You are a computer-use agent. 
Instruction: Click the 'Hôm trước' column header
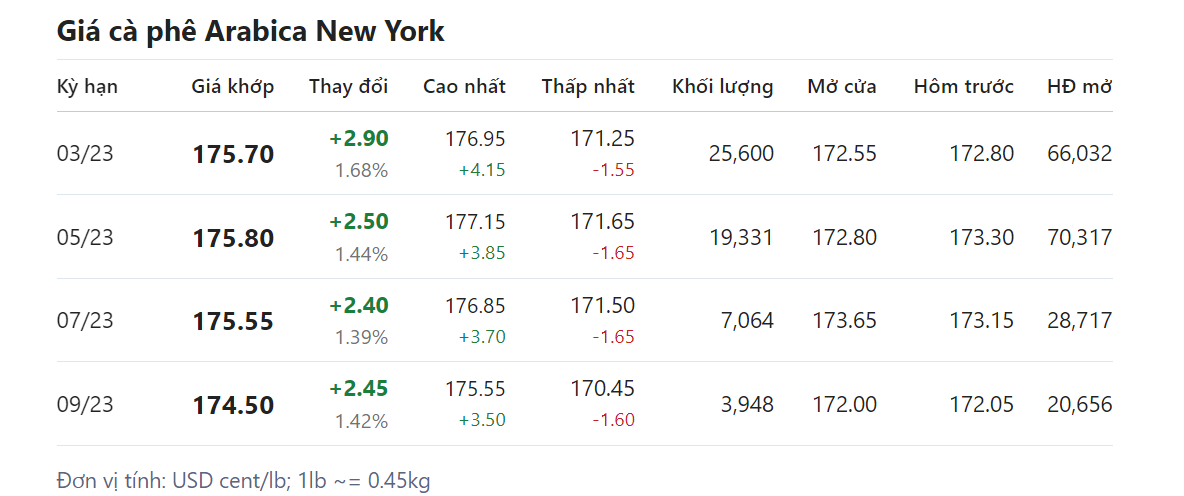pyautogui.click(x=963, y=86)
